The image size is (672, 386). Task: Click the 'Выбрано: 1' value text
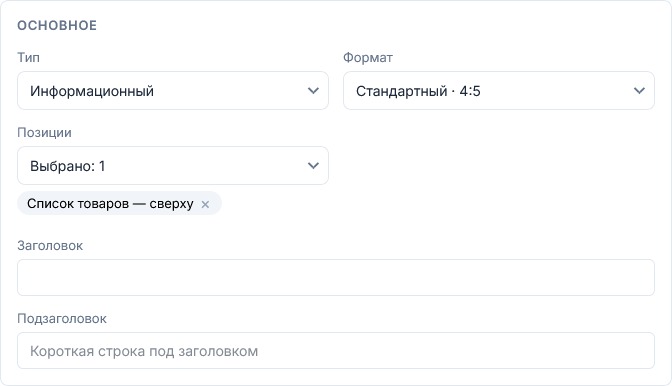67,166
